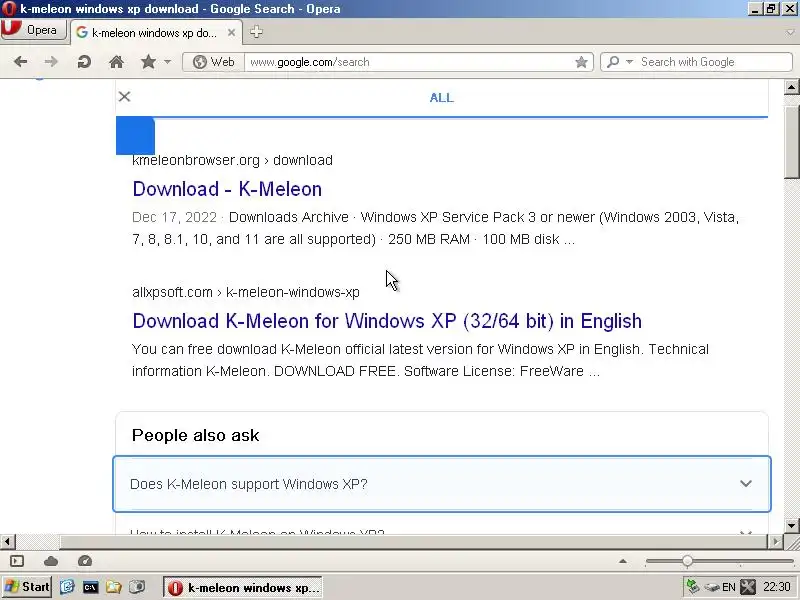
Task: Click the vertical scrollbar thumb
Action: tap(791, 142)
